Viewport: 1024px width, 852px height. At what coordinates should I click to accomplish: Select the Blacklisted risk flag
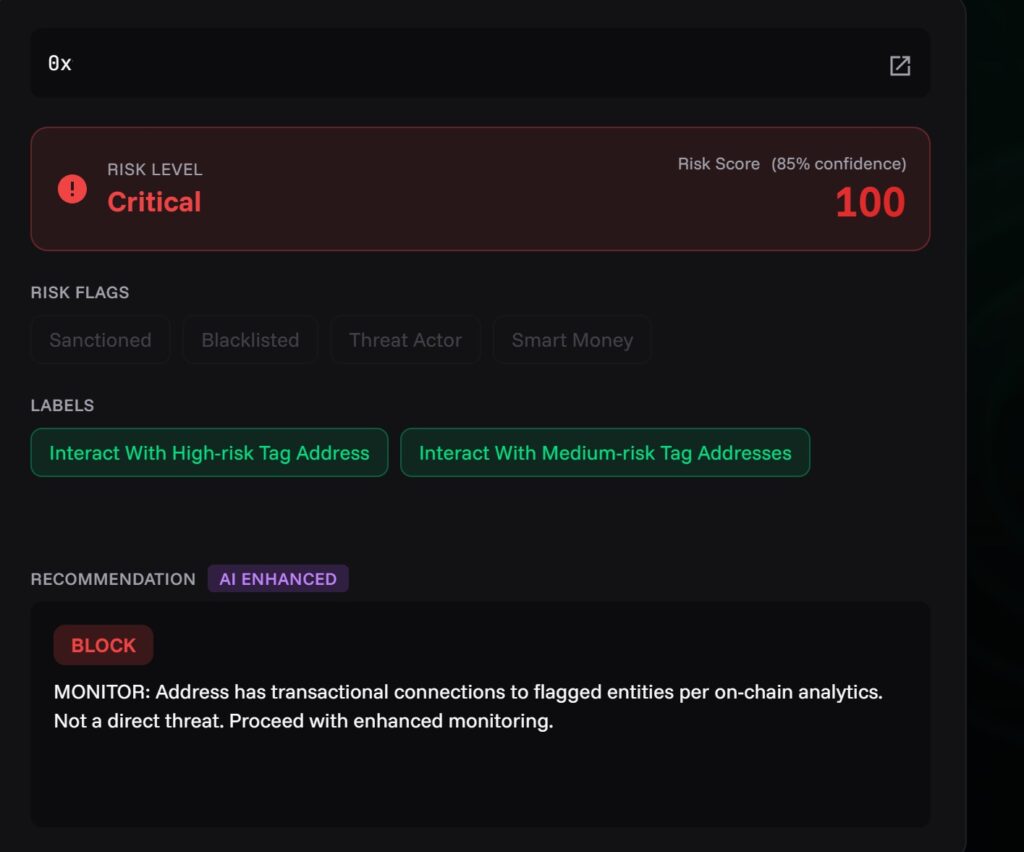pyautogui.click(x=250, y=340)
